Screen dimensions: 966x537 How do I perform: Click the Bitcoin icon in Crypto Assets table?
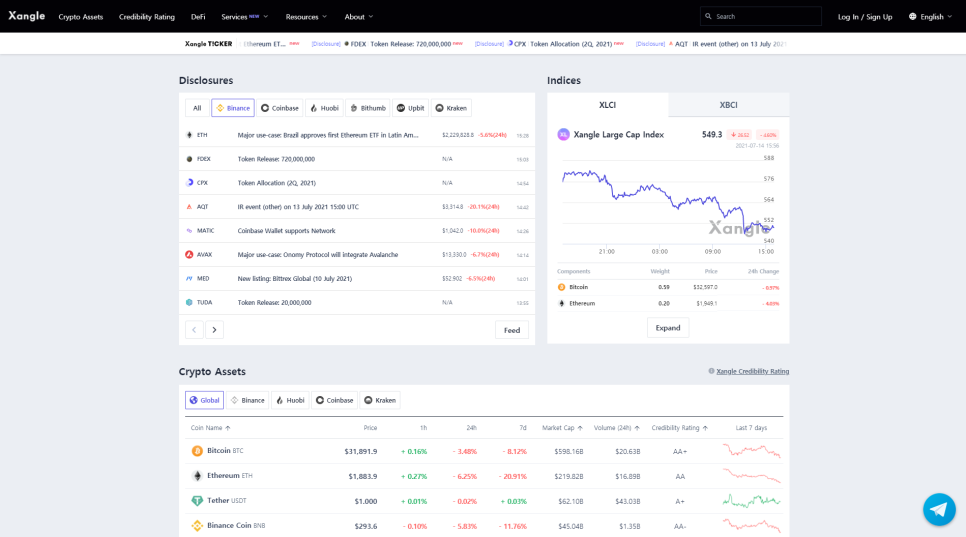coord(197,451)
